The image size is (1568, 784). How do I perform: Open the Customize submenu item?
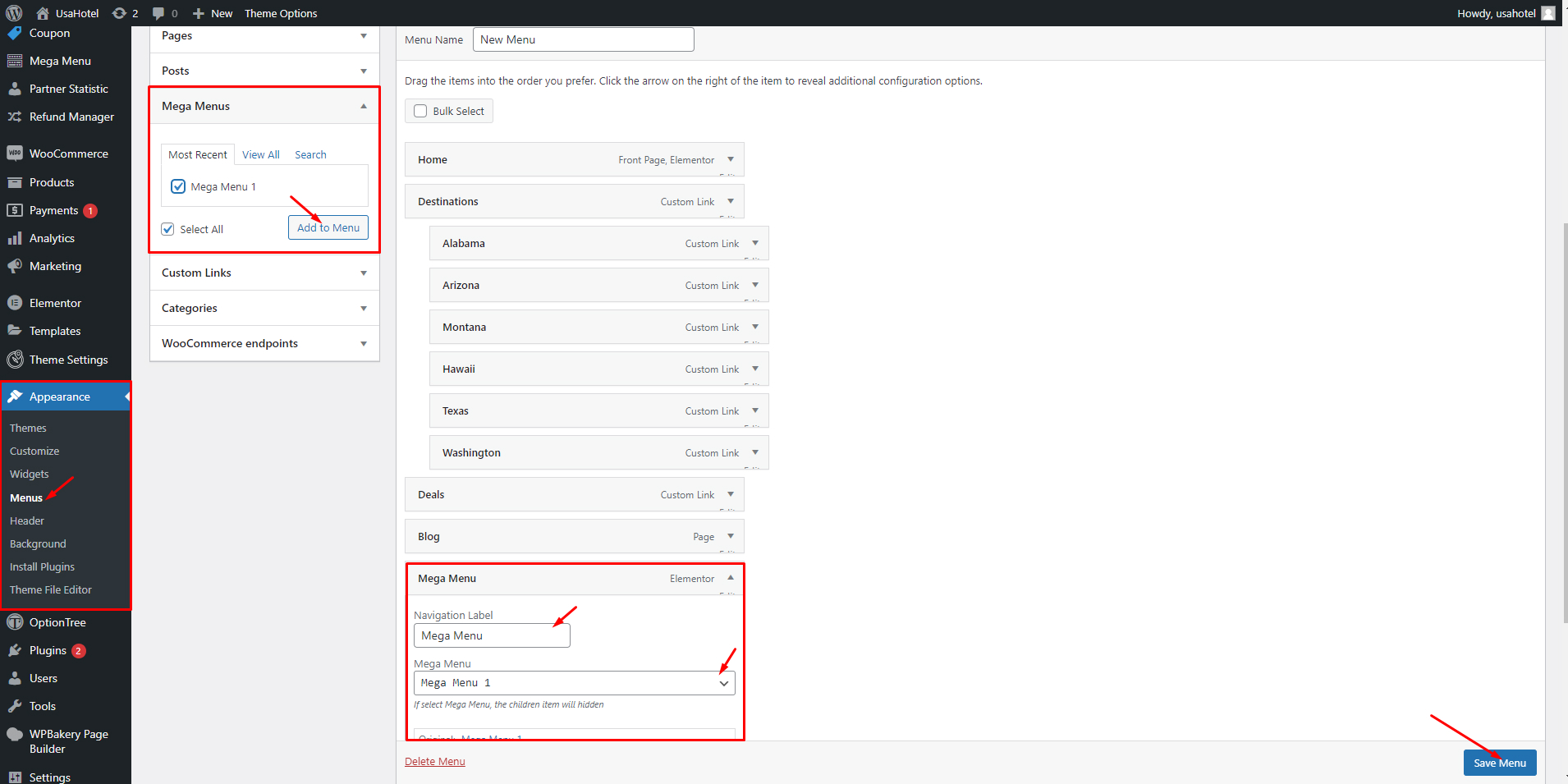pyautogui.click(x=34, y=452)
